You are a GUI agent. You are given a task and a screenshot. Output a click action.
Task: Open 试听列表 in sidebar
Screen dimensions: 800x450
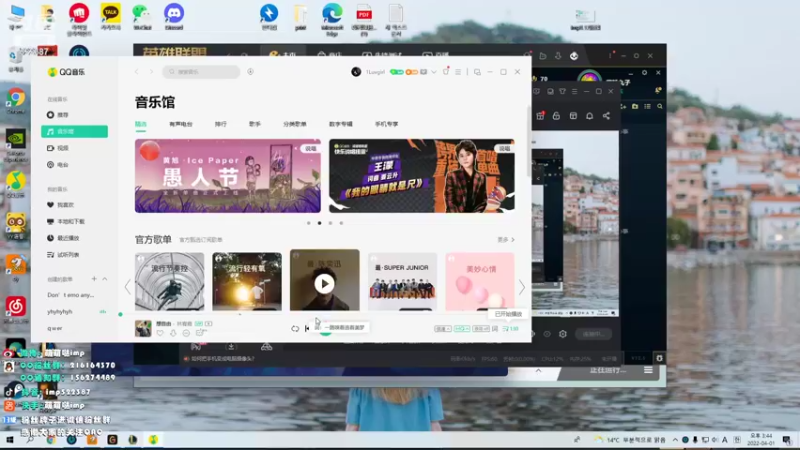coord(63,255)
